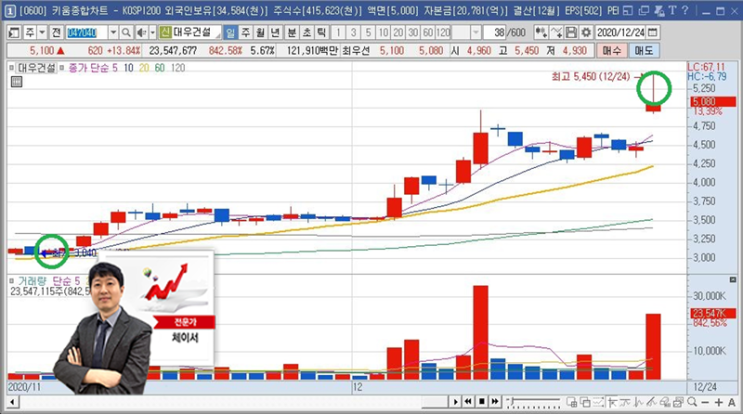Click the title bar duplicate window icon

[643, 10]
